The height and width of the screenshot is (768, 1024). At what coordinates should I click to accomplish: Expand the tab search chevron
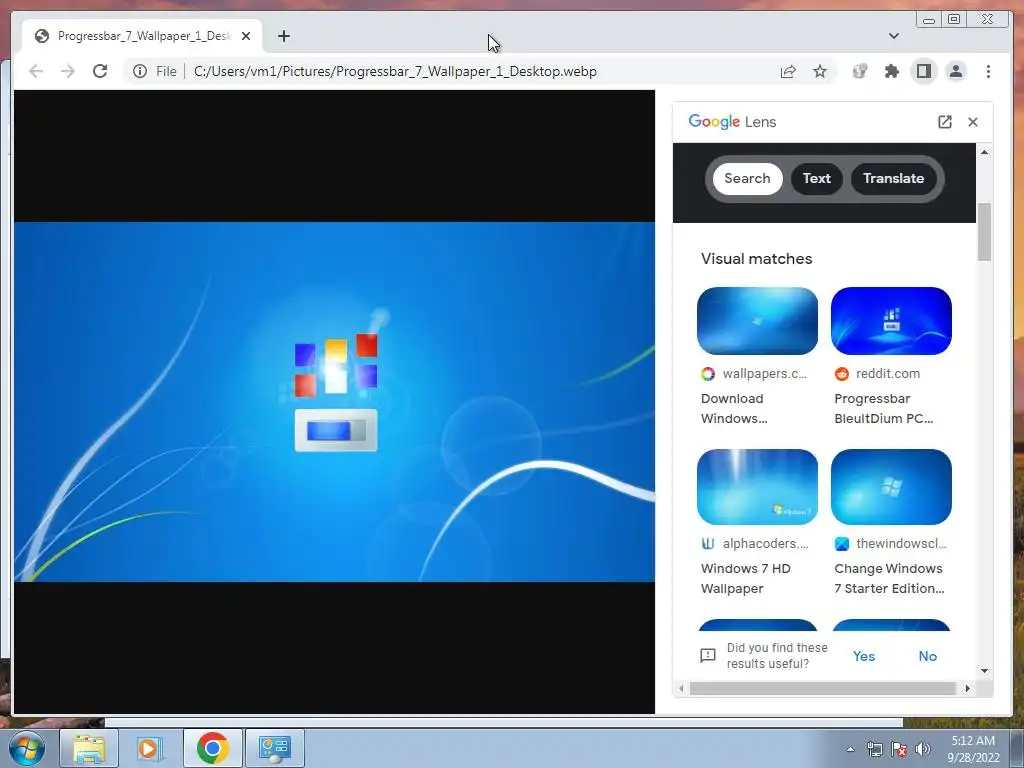893,36
